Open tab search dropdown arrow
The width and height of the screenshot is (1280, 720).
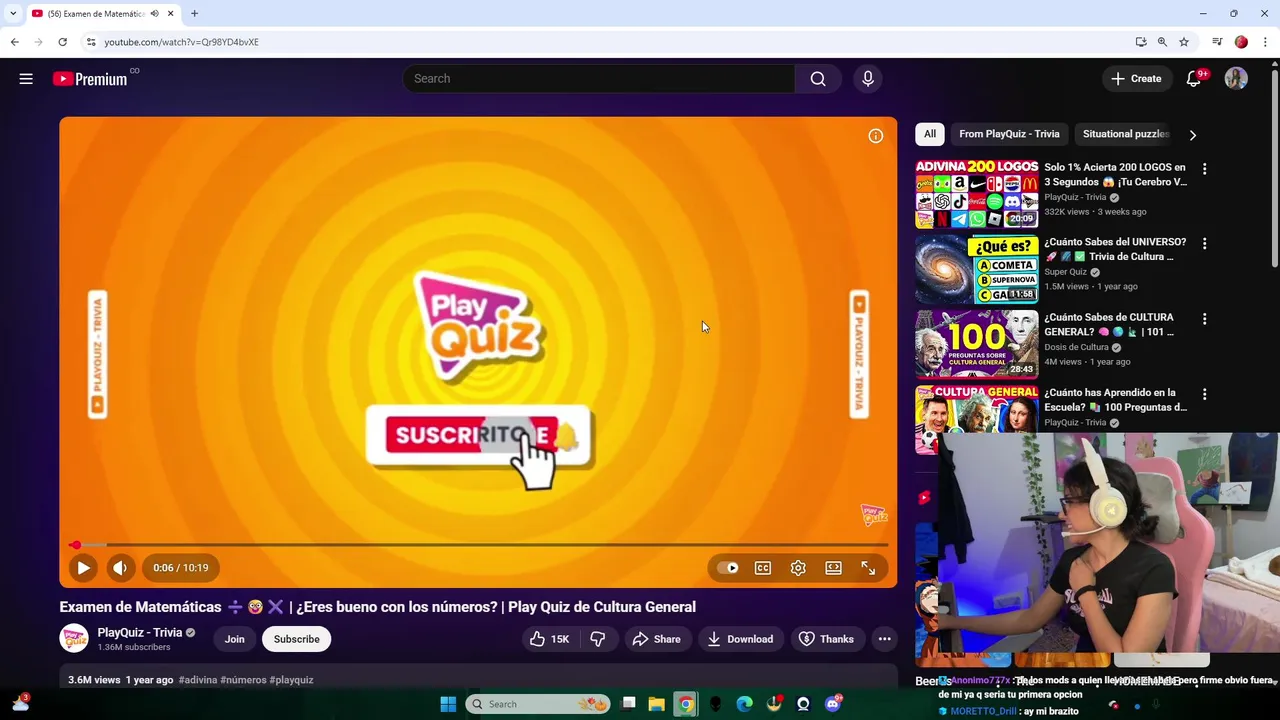coord(12,14)
